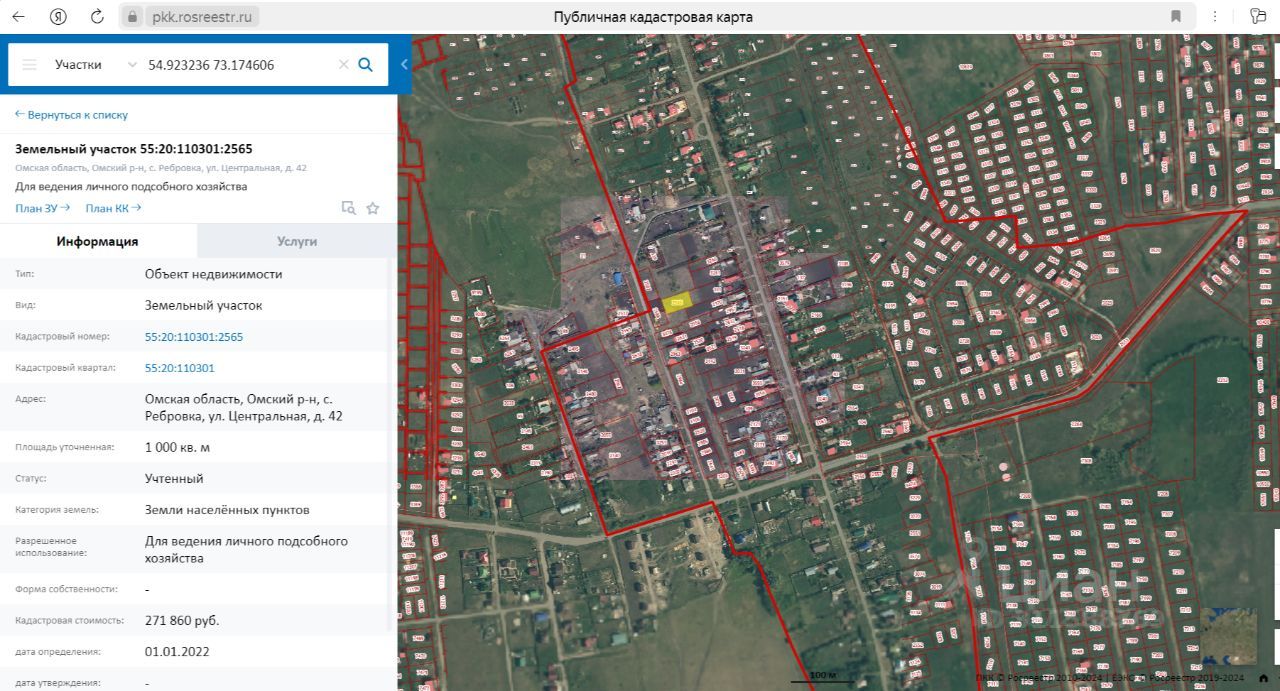Click the status value Учтенный
The width and height of the screenshot is (1280, 691).
[x=174, y=478]
